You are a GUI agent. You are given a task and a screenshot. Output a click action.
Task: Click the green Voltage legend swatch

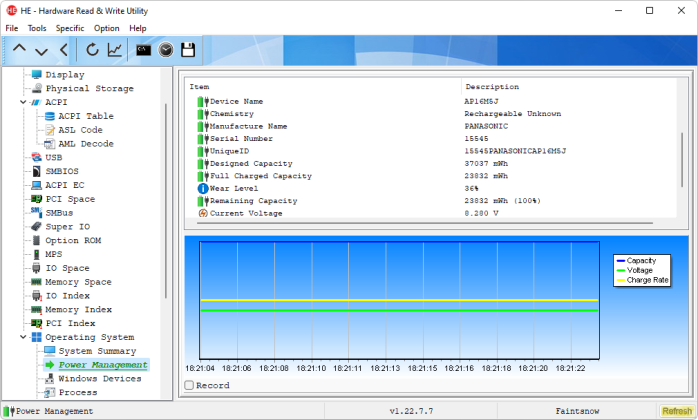tap(621, 270)
